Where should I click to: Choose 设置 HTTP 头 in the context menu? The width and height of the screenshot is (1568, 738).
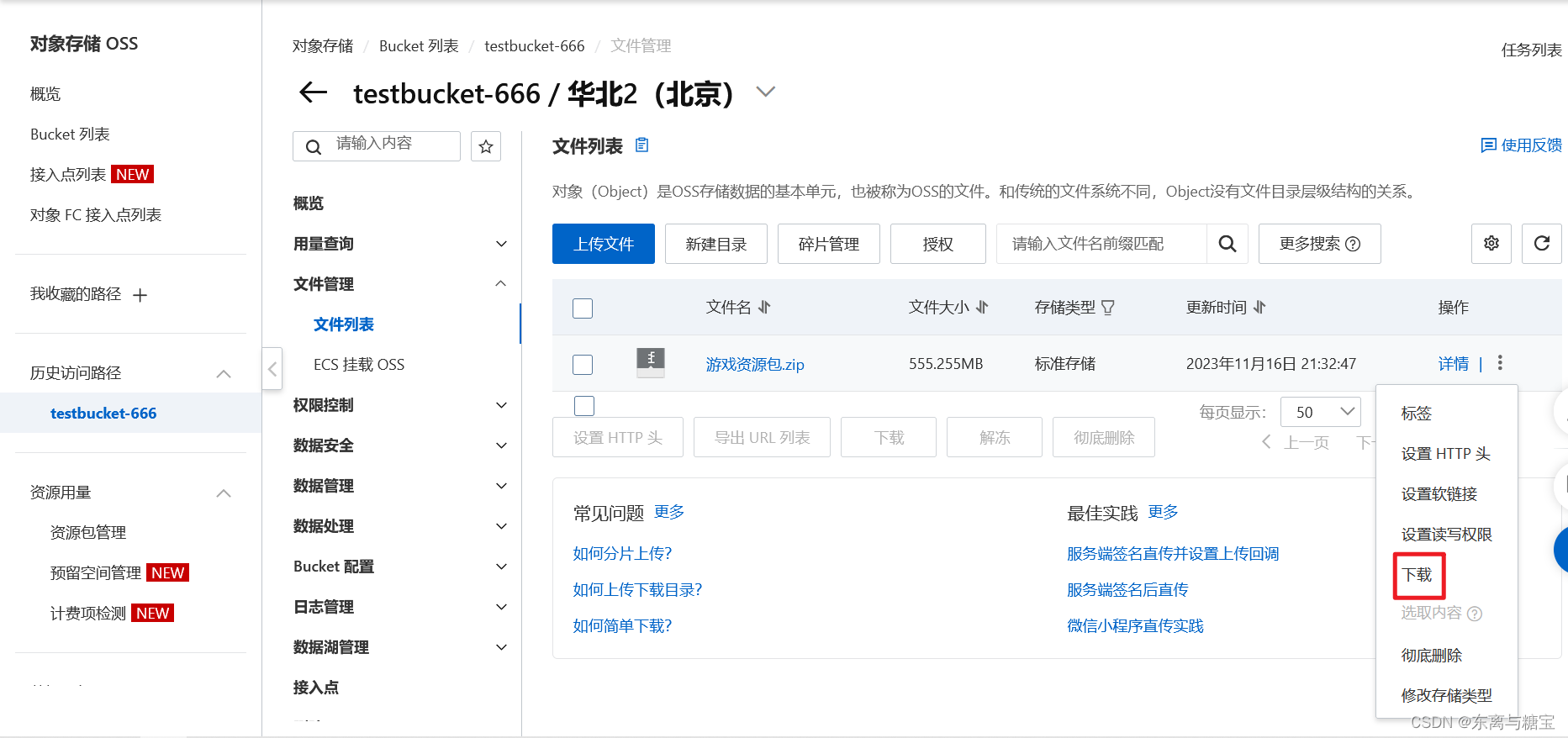(1446, 454)
